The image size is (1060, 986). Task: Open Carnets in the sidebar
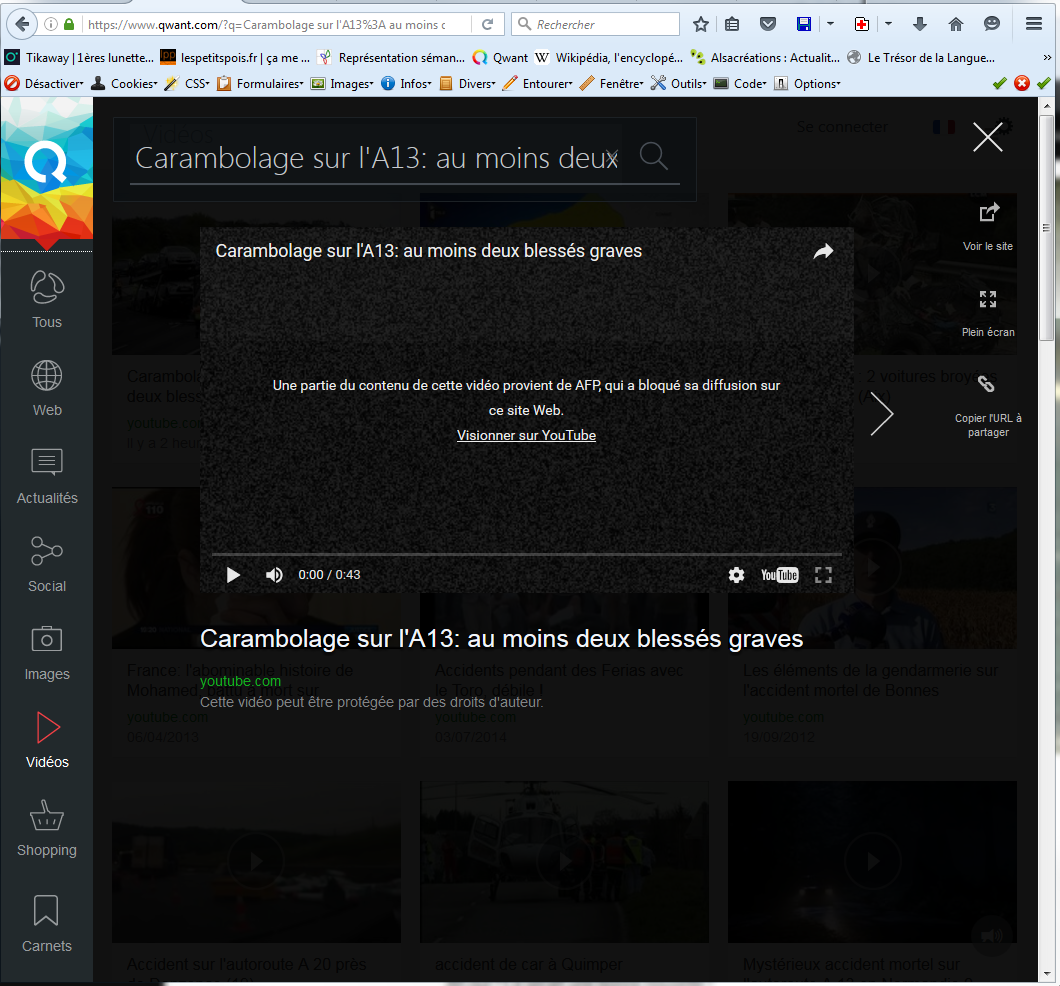pos(47,924)
